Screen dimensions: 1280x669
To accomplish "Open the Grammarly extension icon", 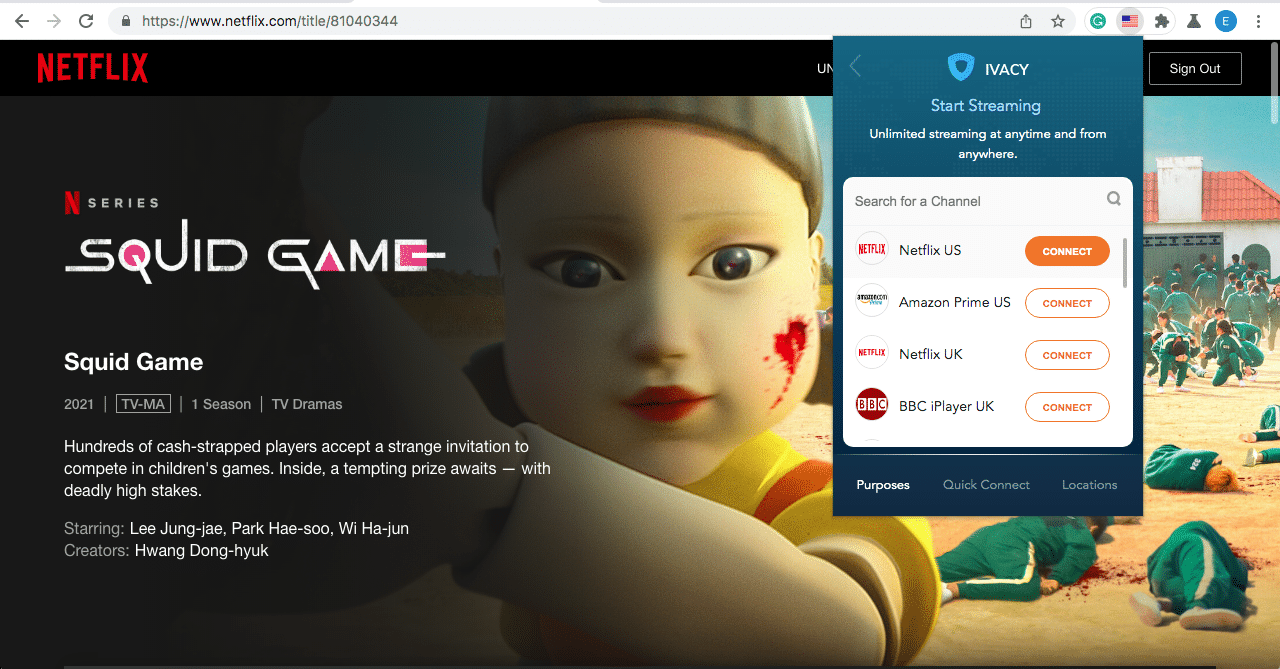I will [x=1098, y=21].
